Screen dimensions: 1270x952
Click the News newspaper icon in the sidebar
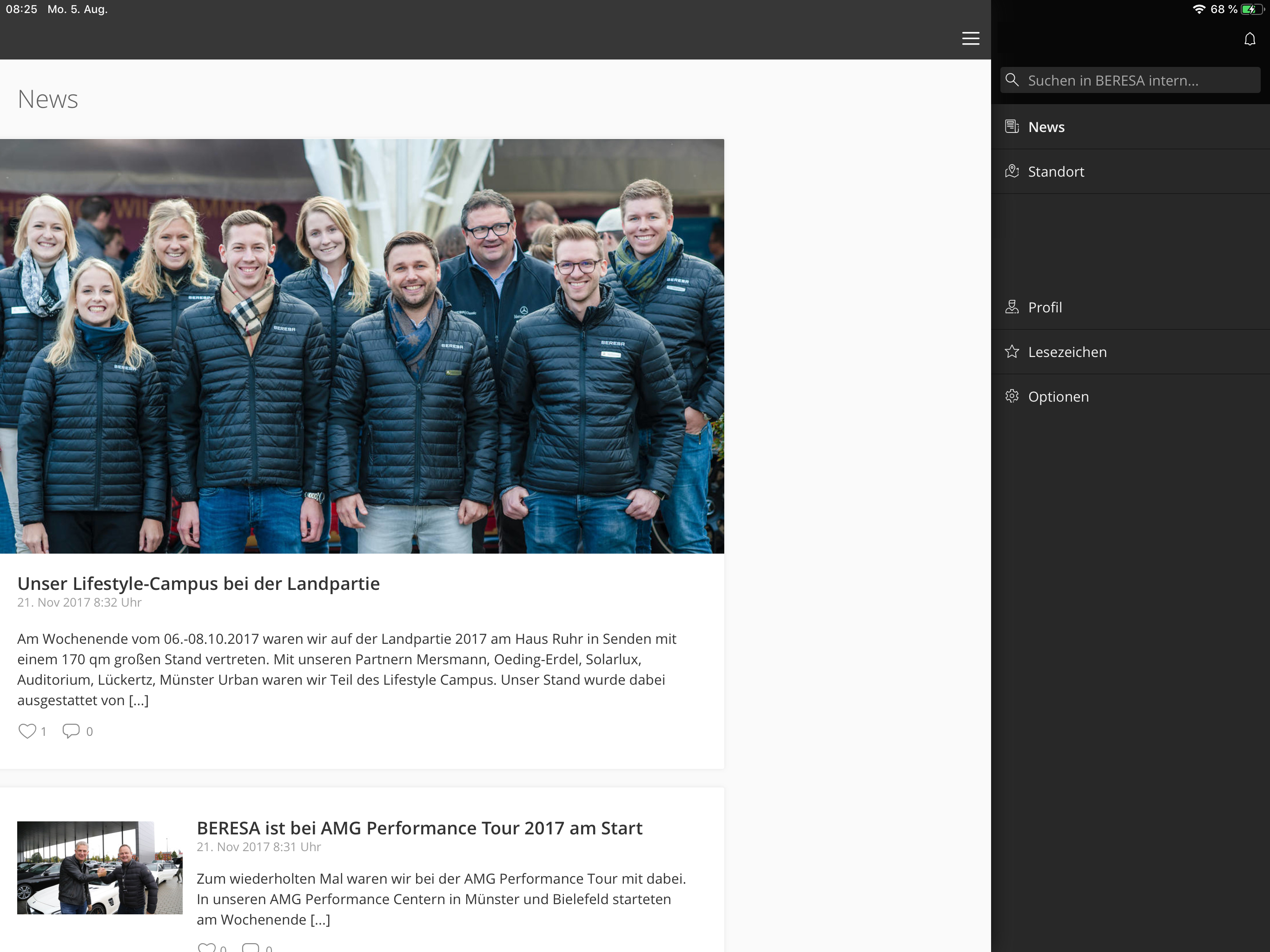coord(1012,126)
